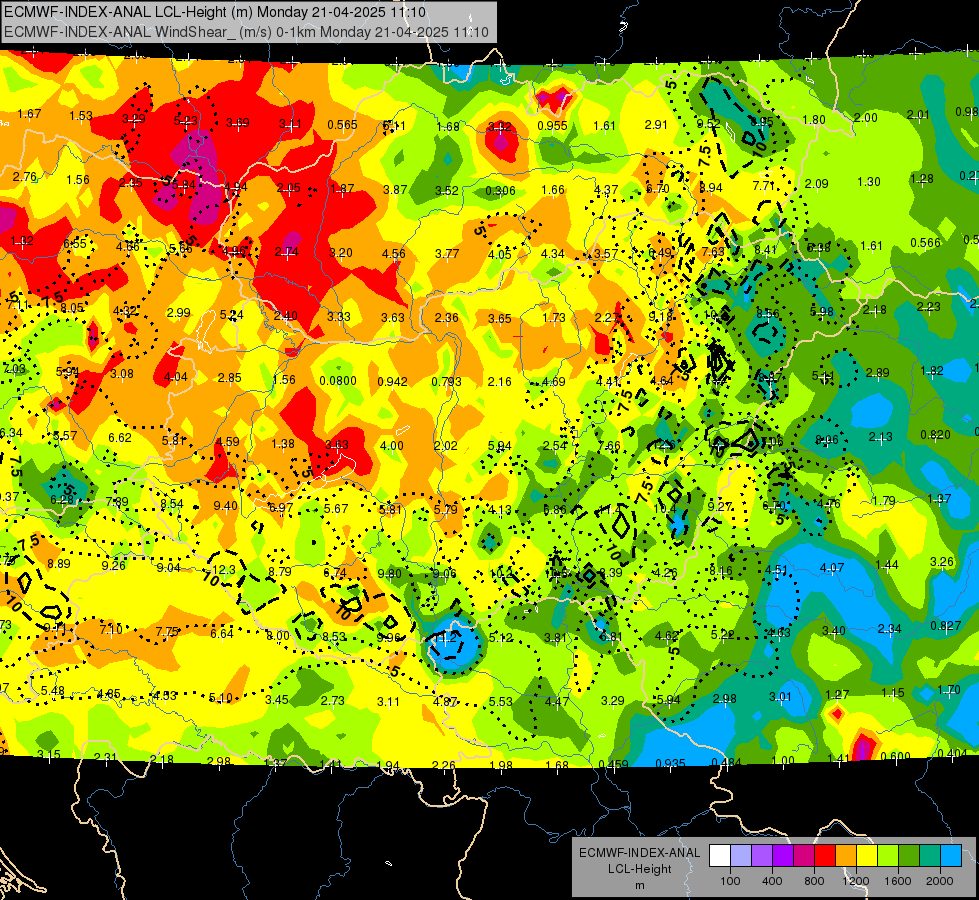The height and width of the screenshot is (900, 979).
Task: Click the map value '6.97'
Action: click(x=280, y=508)
